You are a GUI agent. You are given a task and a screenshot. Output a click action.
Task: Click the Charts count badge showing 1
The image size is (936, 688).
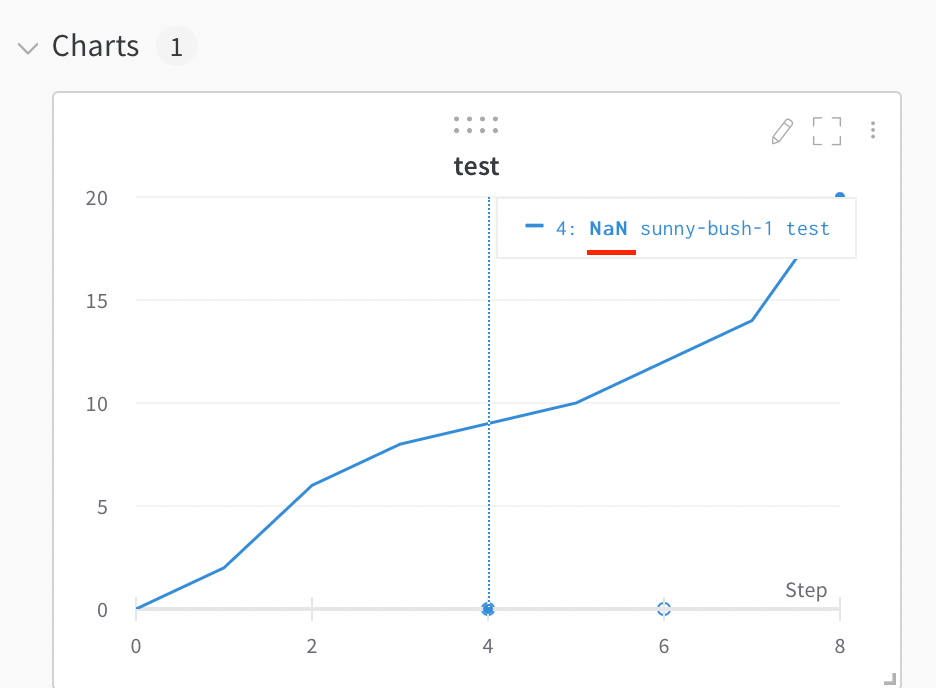tap(176, 46)
